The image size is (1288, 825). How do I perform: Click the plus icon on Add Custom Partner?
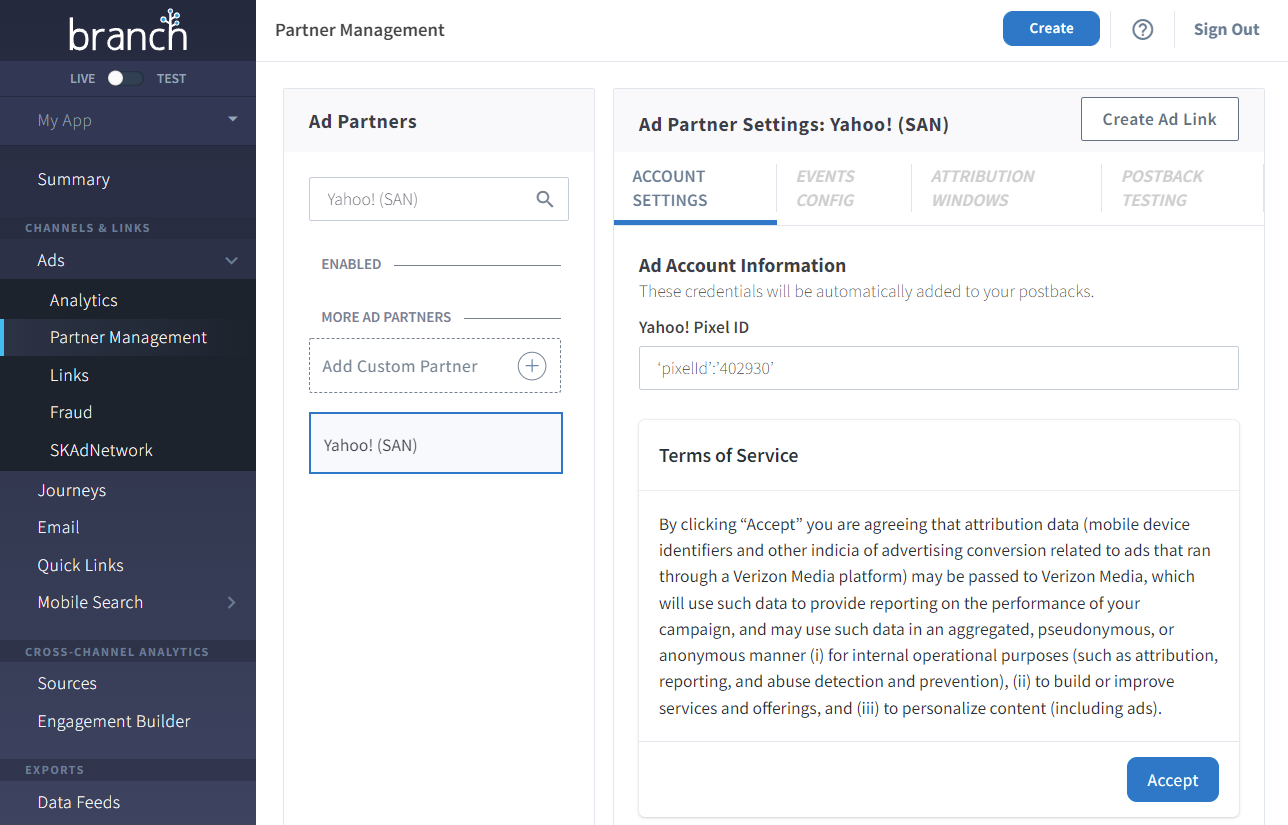(532, 366)
